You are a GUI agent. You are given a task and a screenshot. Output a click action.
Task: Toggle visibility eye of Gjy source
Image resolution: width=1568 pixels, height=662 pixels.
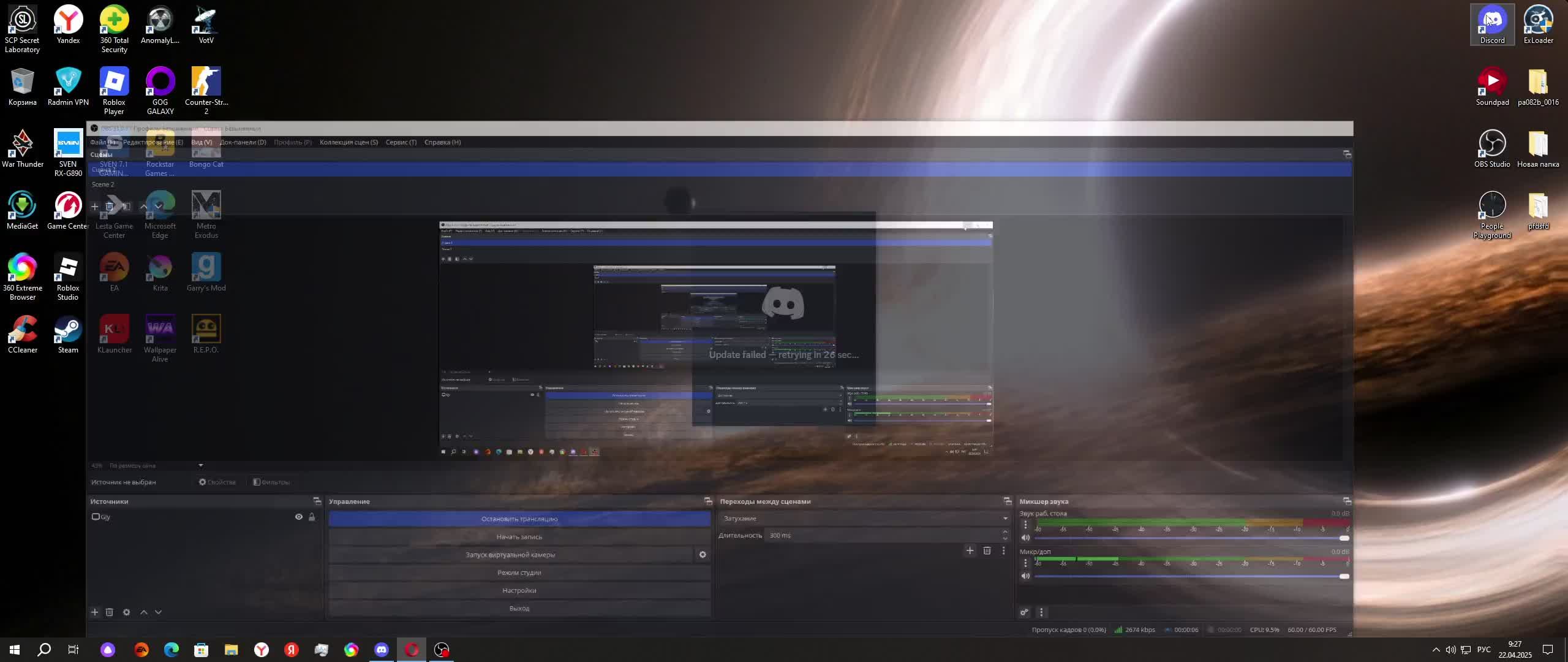click(299, 517)
